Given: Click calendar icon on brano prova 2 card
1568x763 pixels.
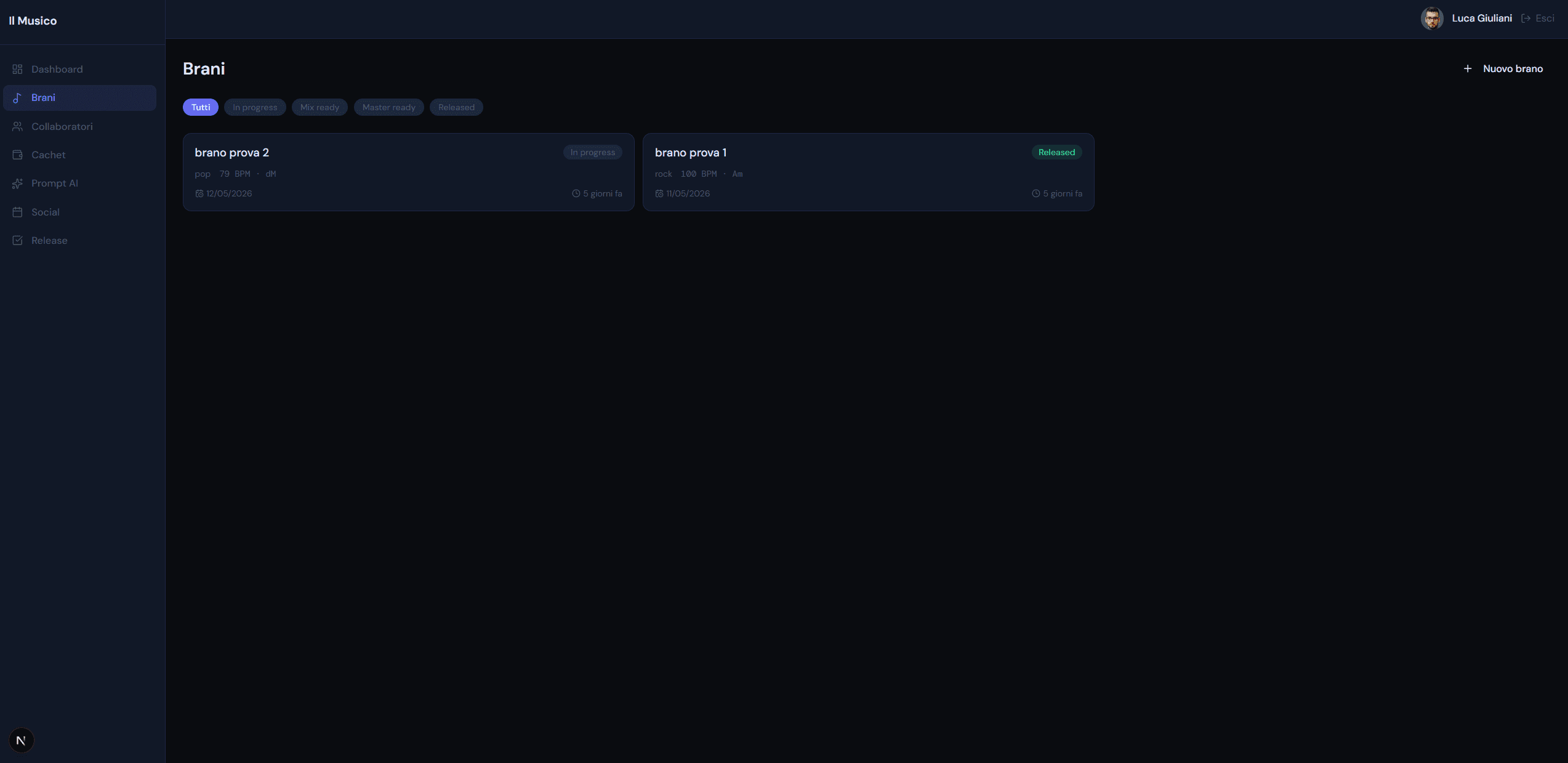Looking at the screenshot, I should tap(199, 193).
